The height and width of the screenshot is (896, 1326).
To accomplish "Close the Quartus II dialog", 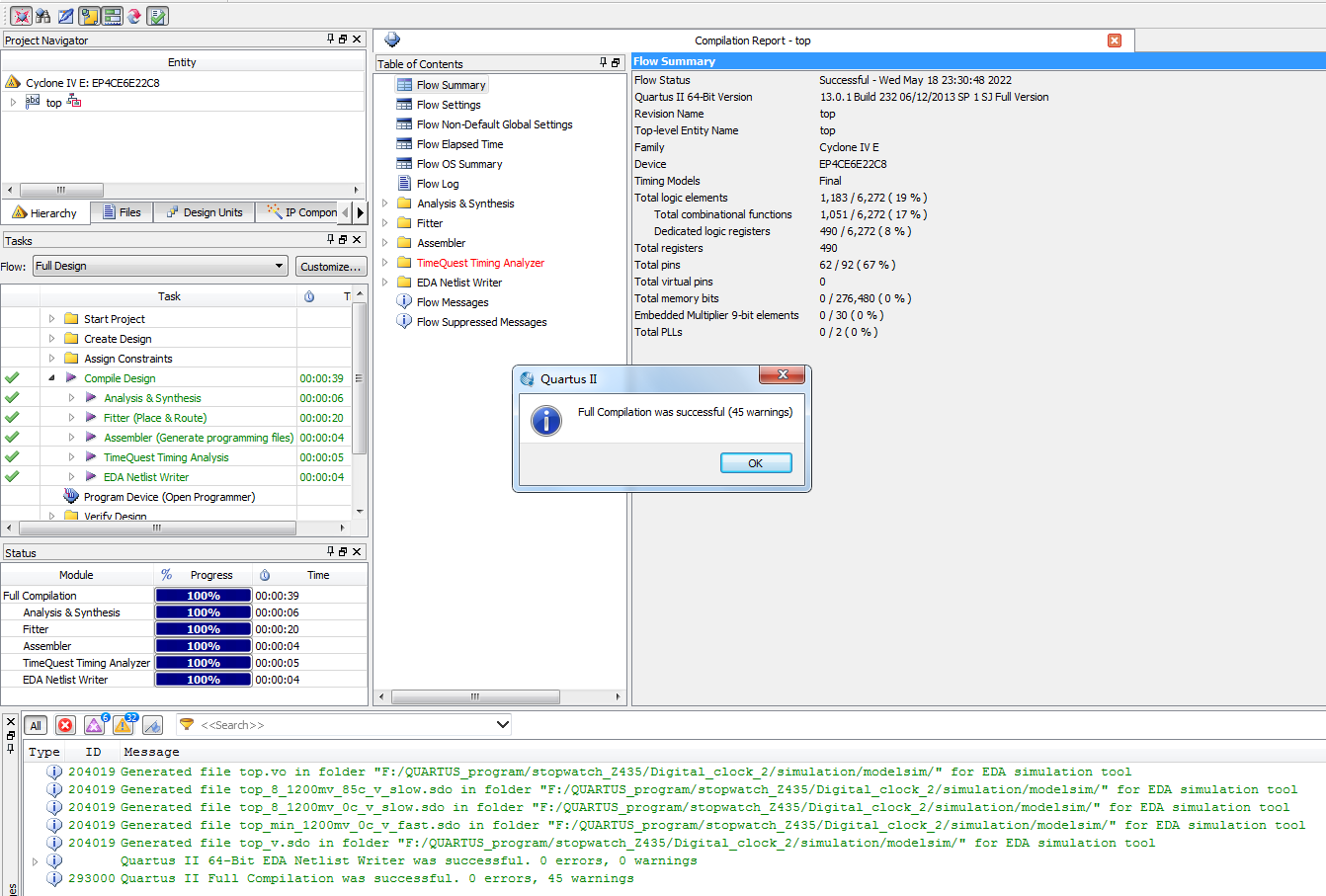I will (x=783, y=374).
